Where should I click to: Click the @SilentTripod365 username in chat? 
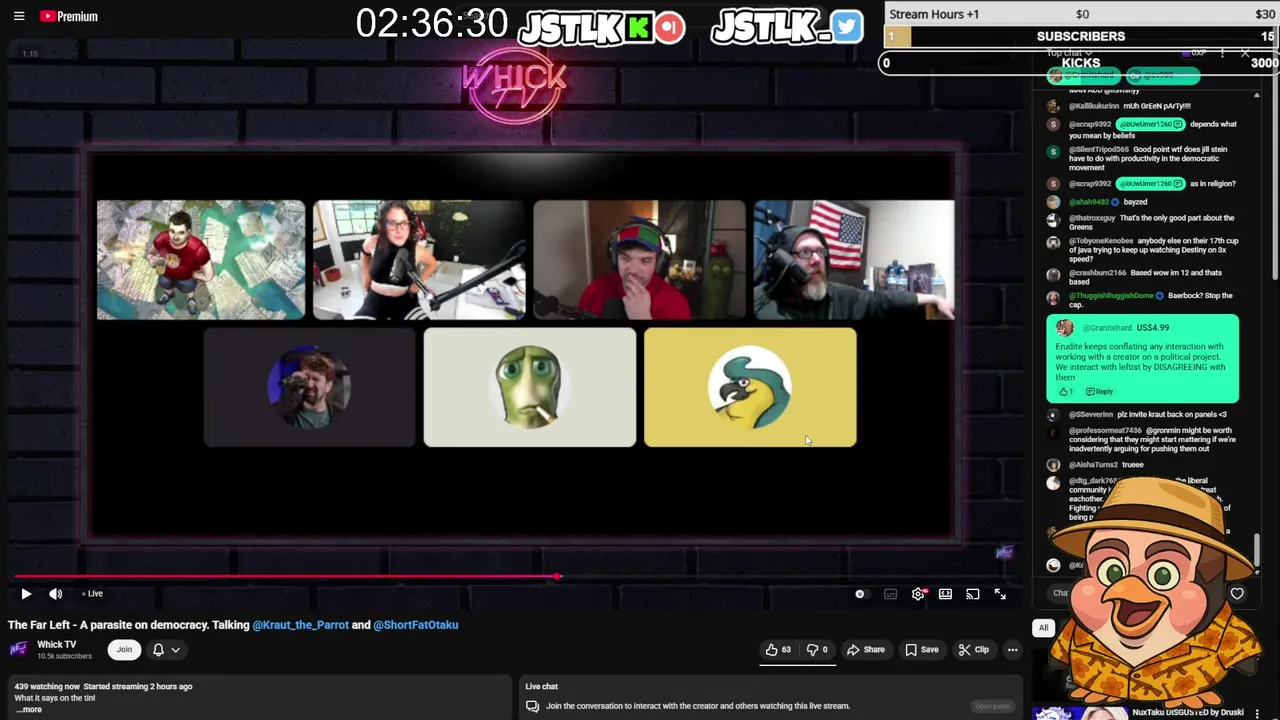pos(1099,150)
